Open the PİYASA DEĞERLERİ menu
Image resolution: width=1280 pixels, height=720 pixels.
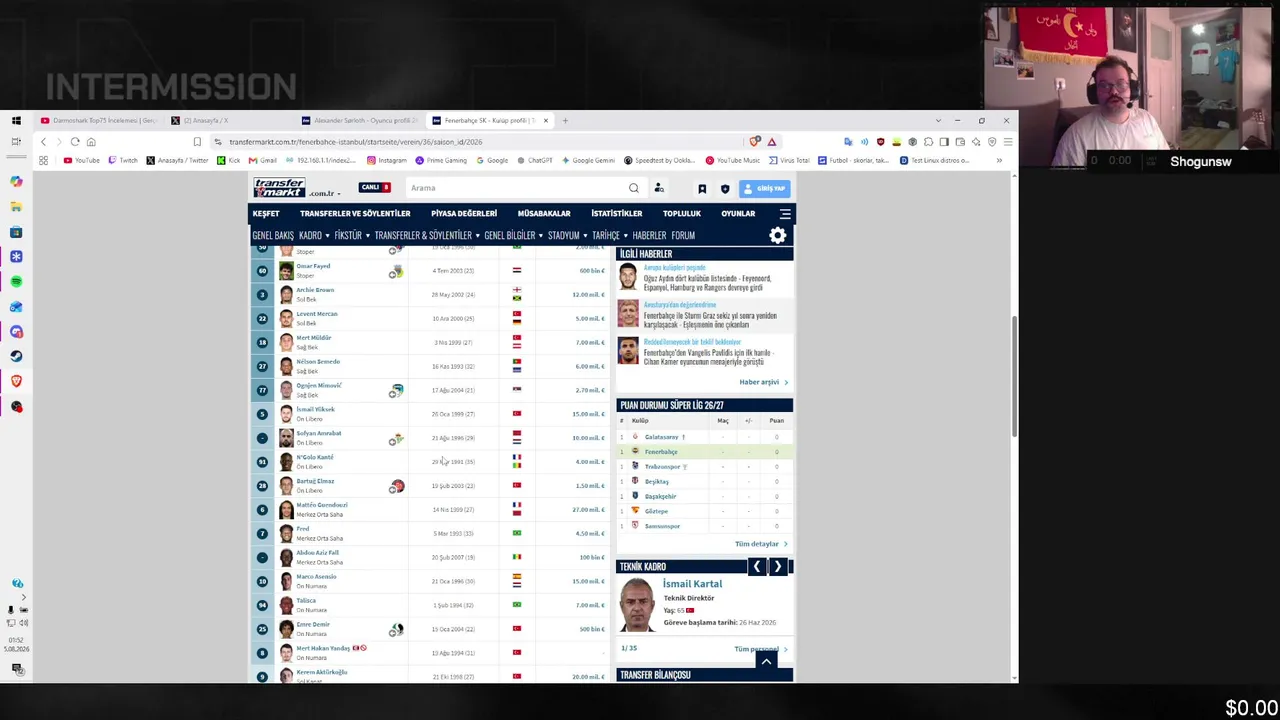pos(464,213)
